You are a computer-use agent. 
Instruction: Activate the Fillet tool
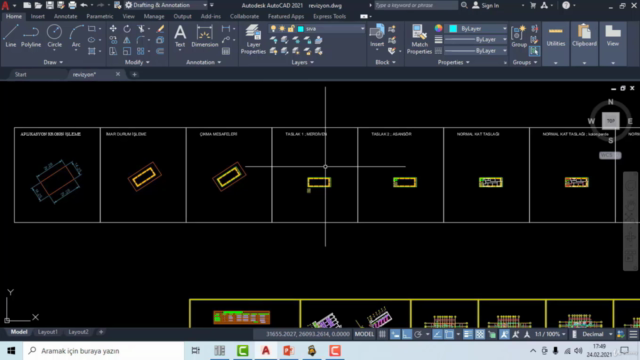141,40
